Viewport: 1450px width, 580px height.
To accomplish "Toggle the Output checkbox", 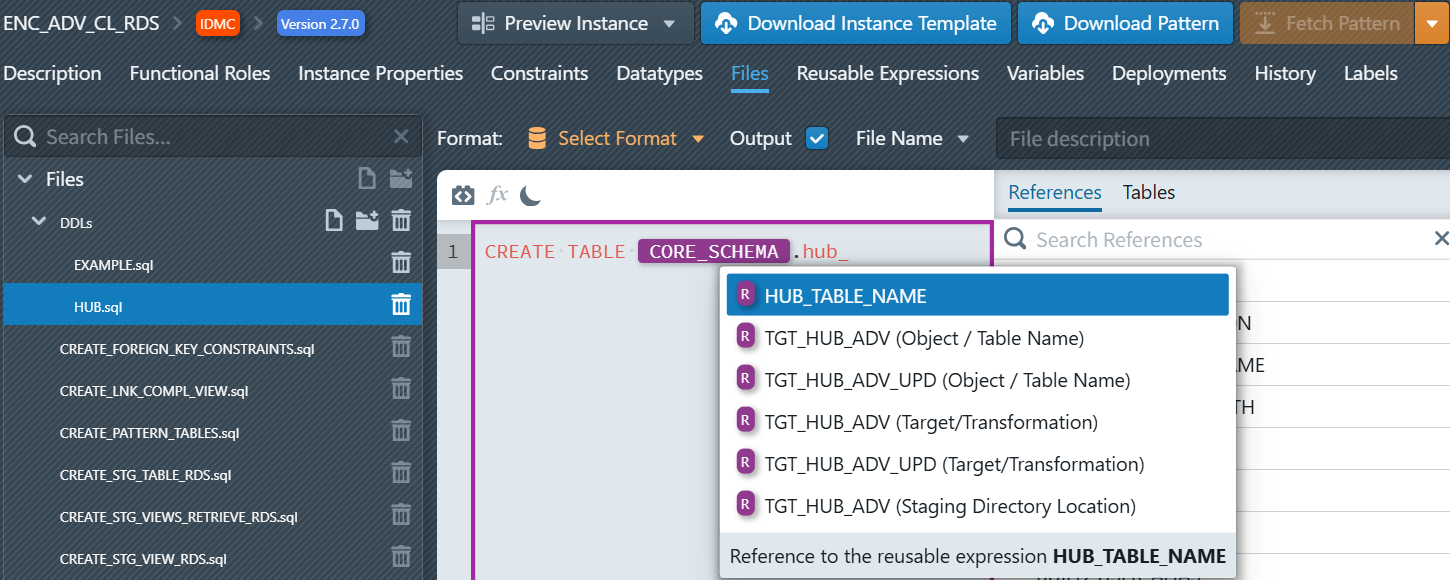I will (x=817, y=139).
